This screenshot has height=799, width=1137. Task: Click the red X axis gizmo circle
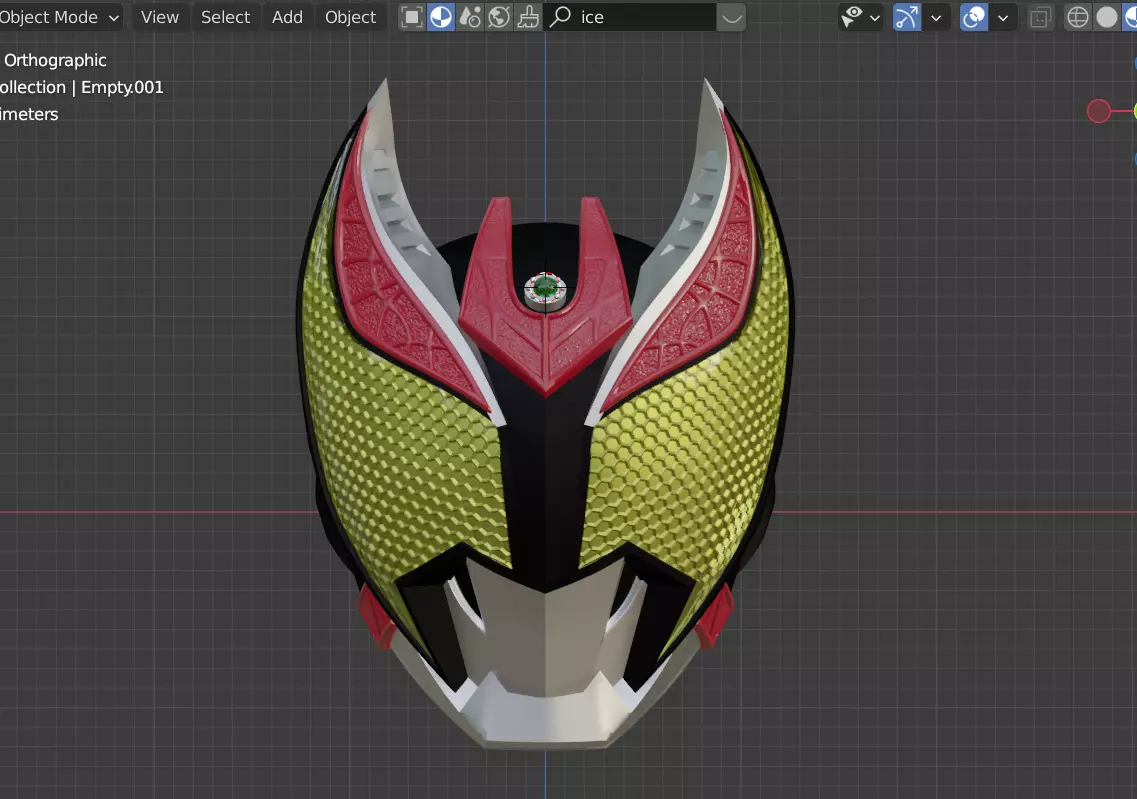click(x=1099, y=111)
